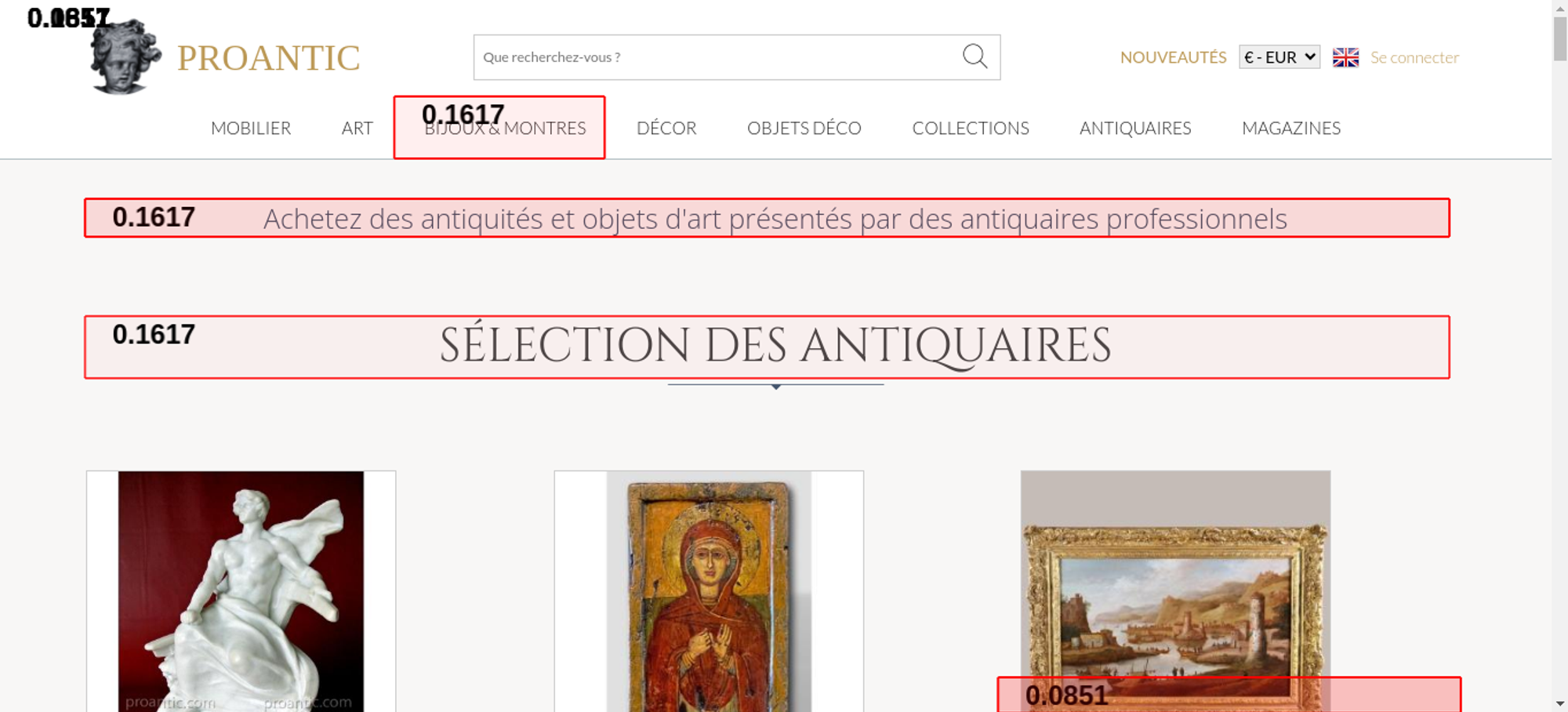Click the page vertical scrollbar thumb

1560,38
